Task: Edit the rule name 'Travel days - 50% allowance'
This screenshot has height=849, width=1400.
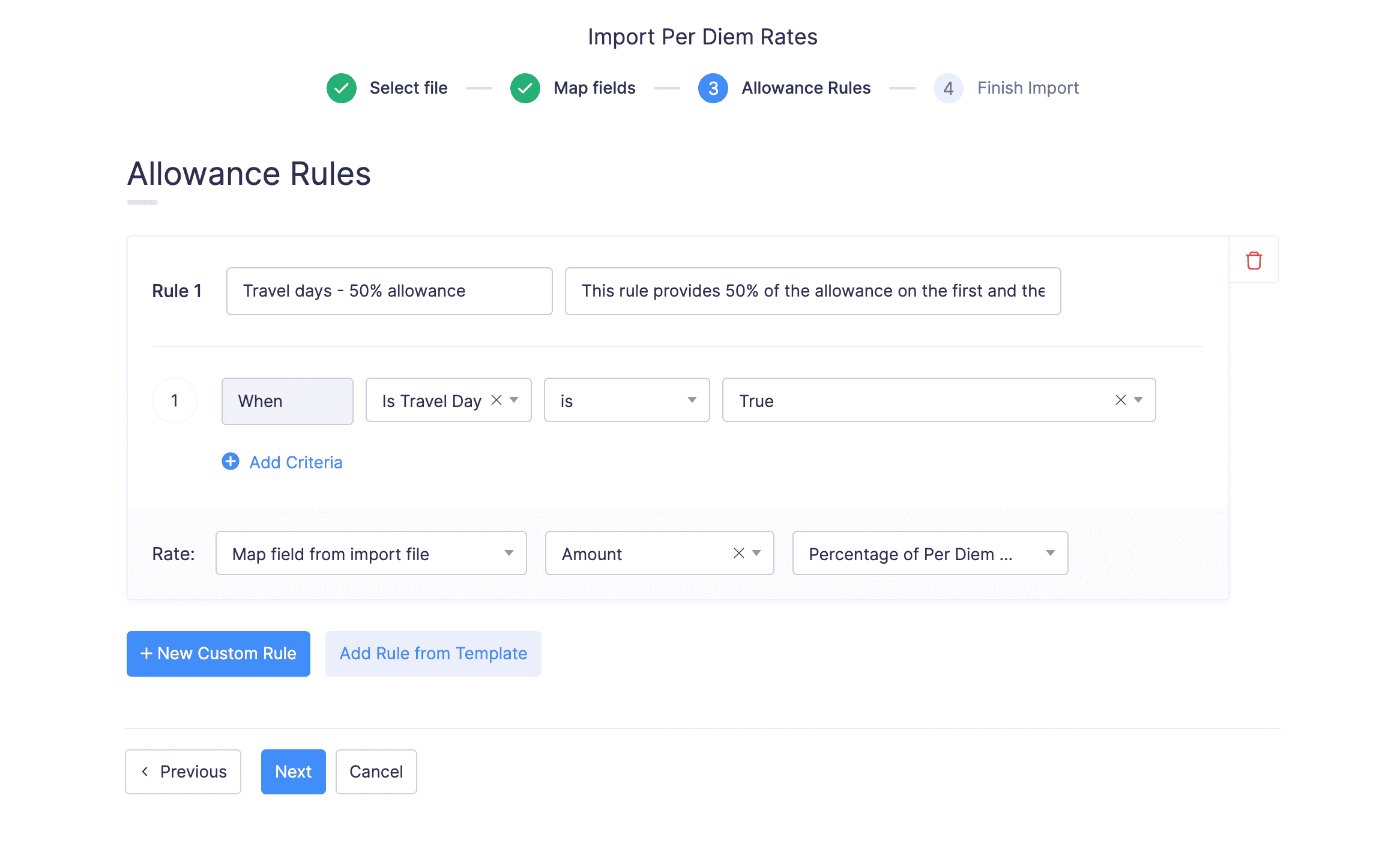Action: point(389,291)
